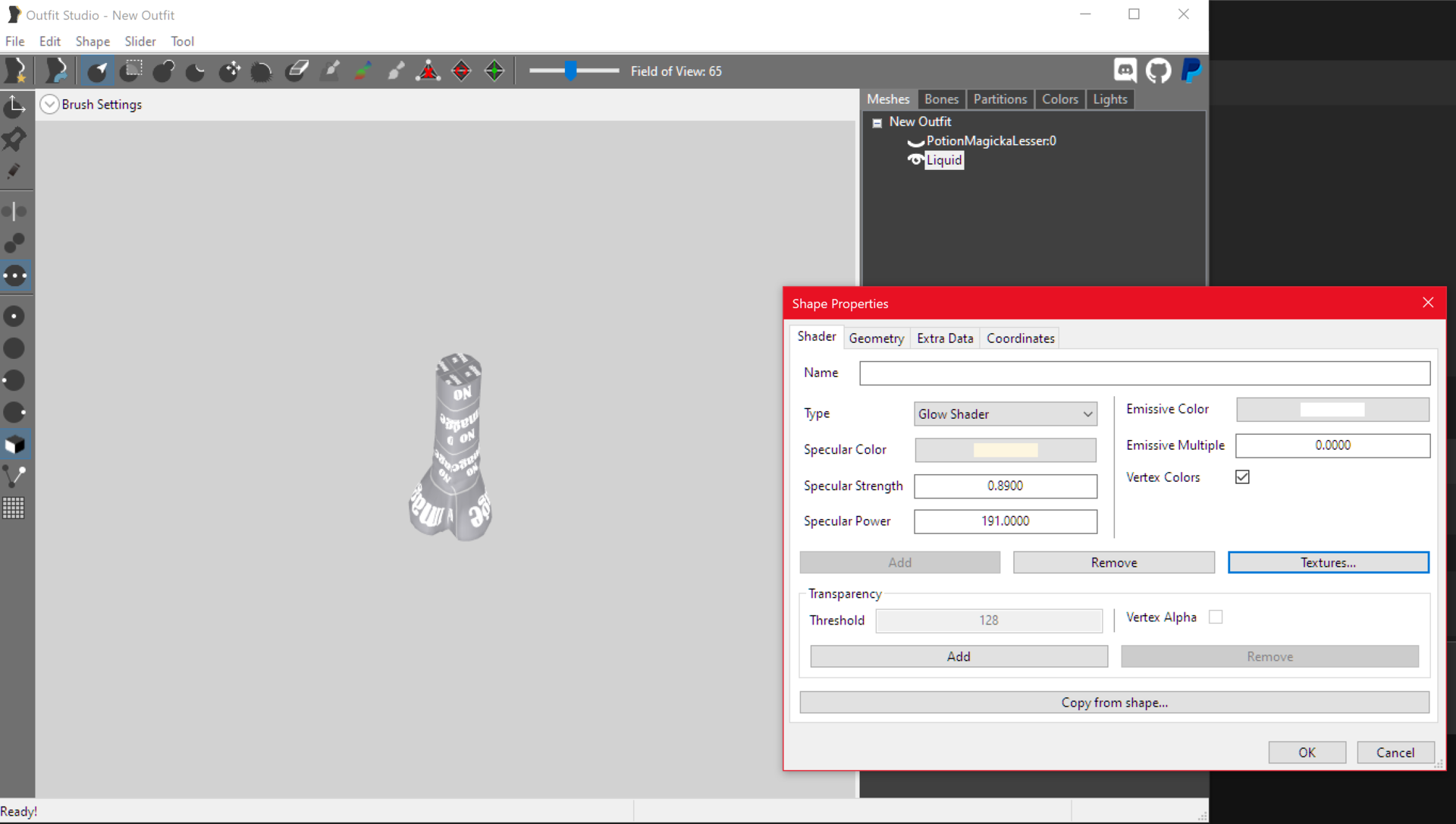Click Copy from shape... button
This screenshot has width=1456, height=824.
[1115, 703]
